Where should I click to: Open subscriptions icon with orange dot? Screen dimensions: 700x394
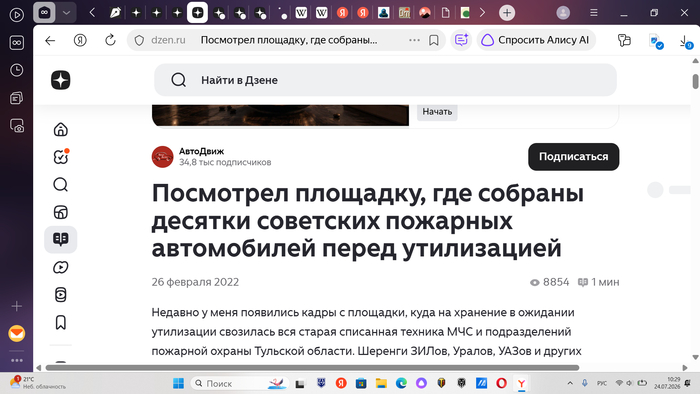click(61, 157)
